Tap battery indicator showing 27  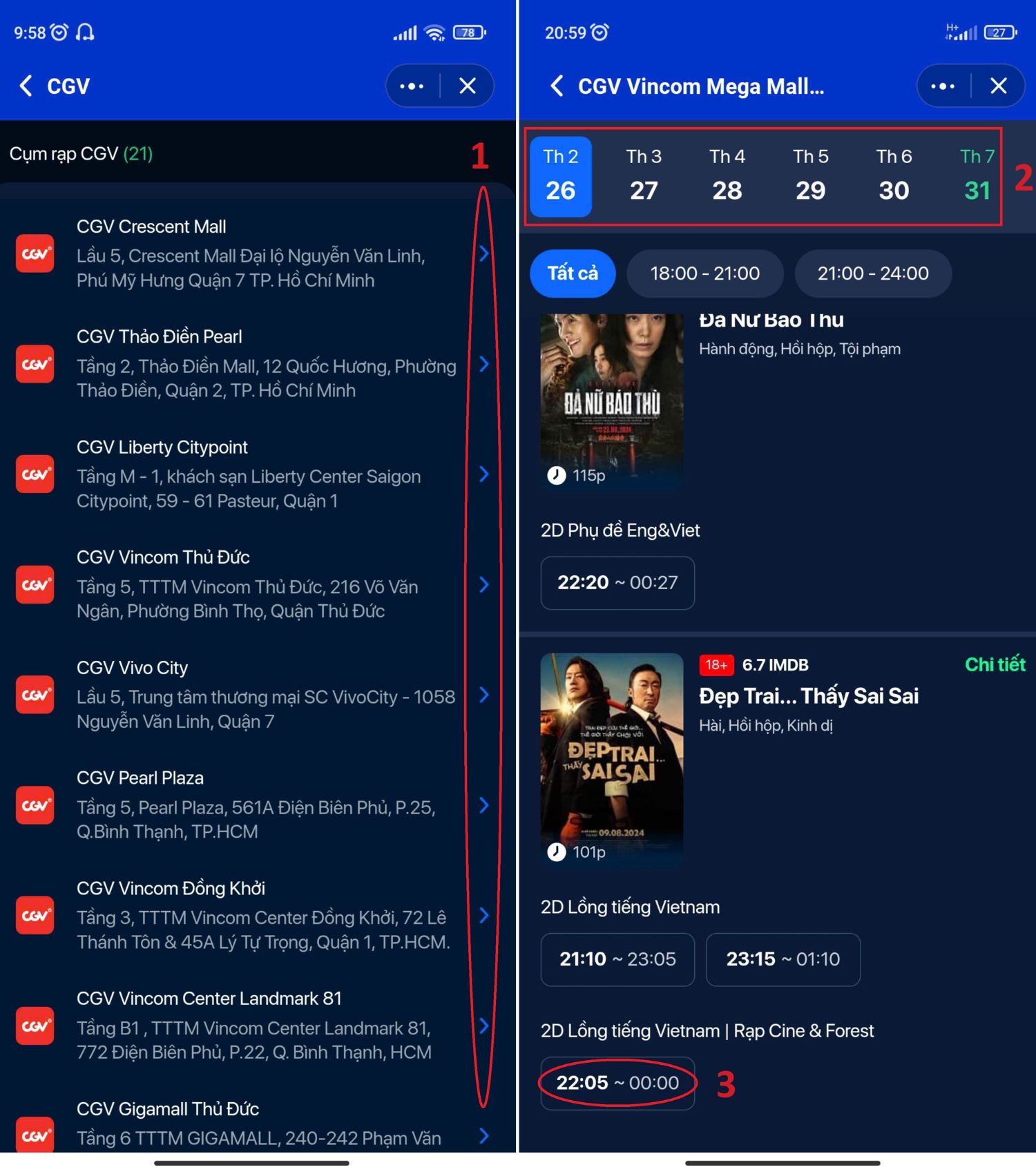[1001, 32]
